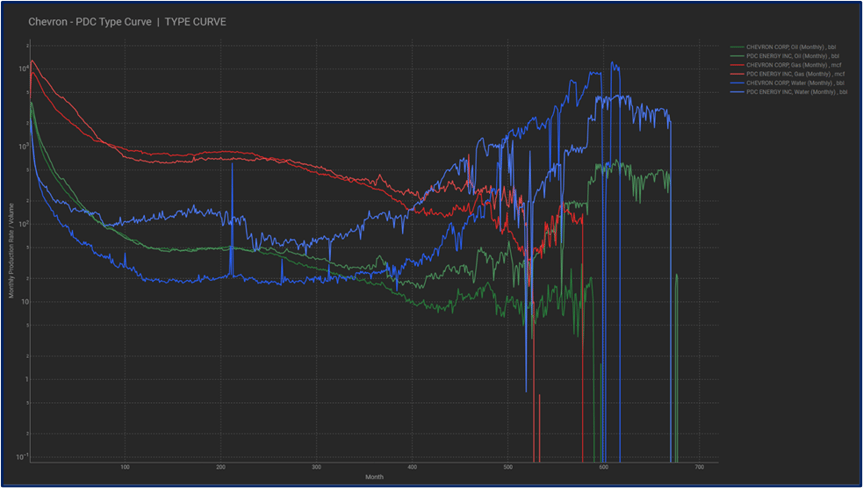Toggle PDC ENERGY INC Water (Monthly) legend entry
This screenshot has height=488, width=863.
pos(789,92)
